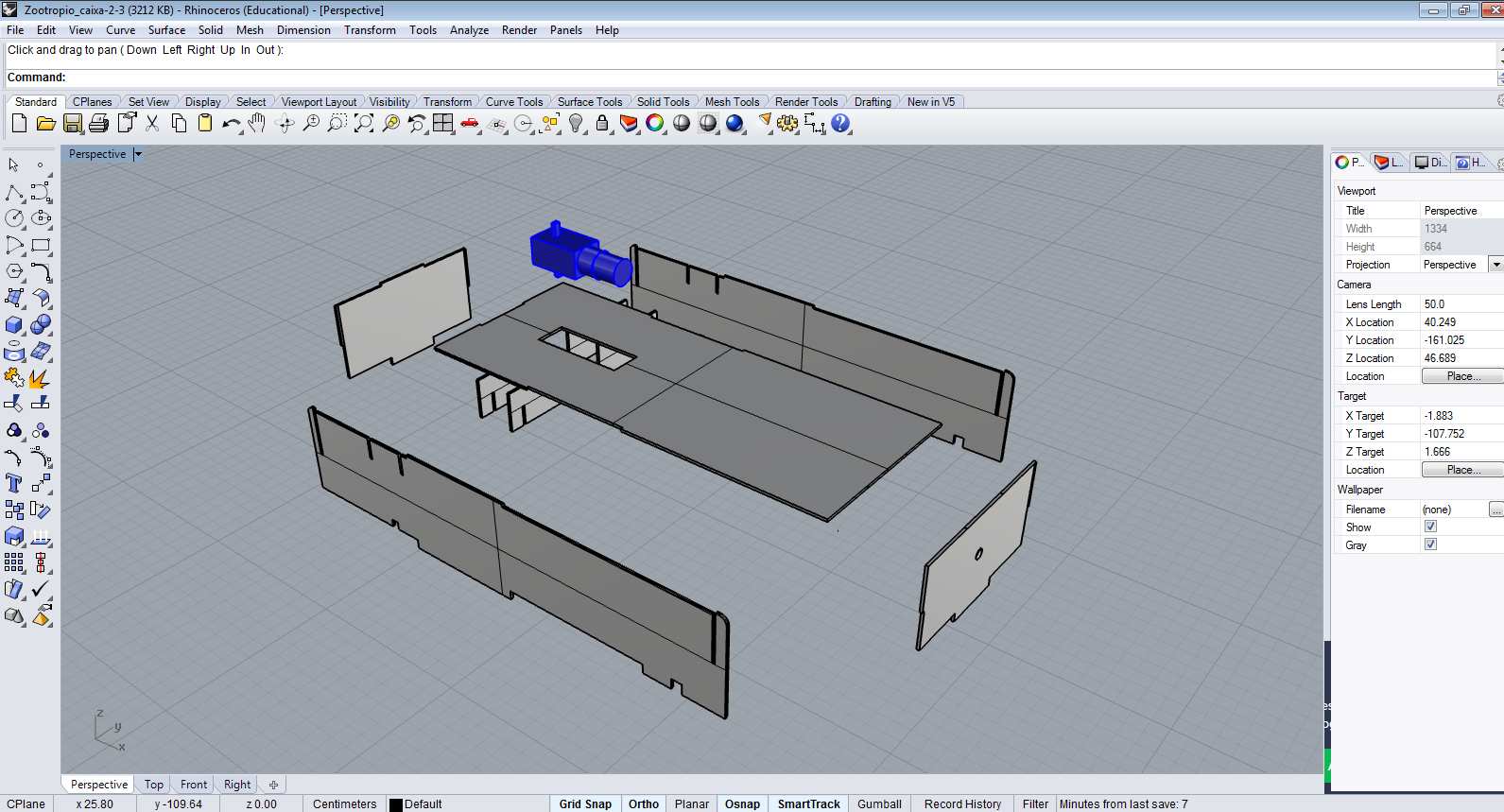Open the Centimeters units menu in status bar
Viewport: 1504px width, 812px height.
344,803
